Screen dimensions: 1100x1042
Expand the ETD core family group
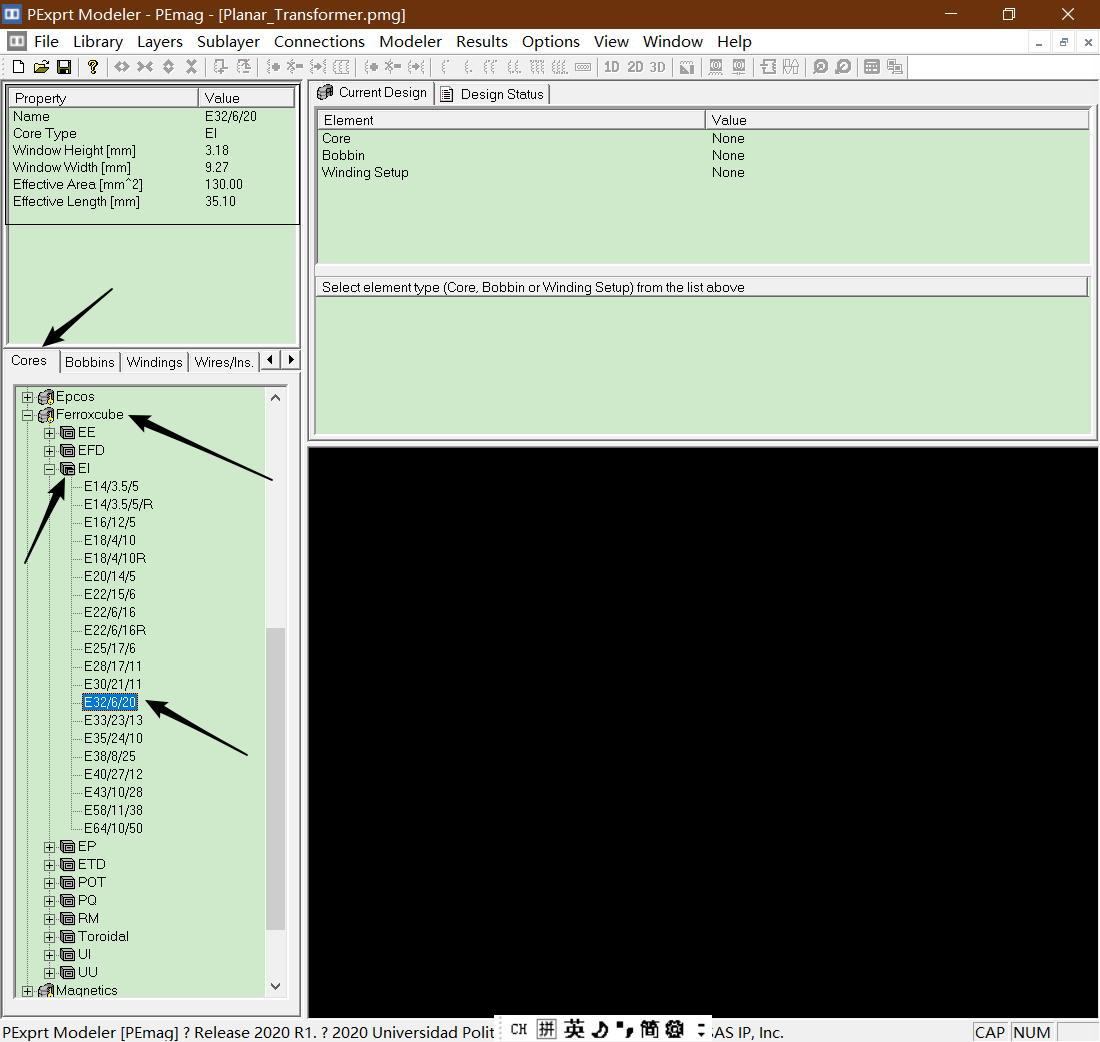point(48,864)
